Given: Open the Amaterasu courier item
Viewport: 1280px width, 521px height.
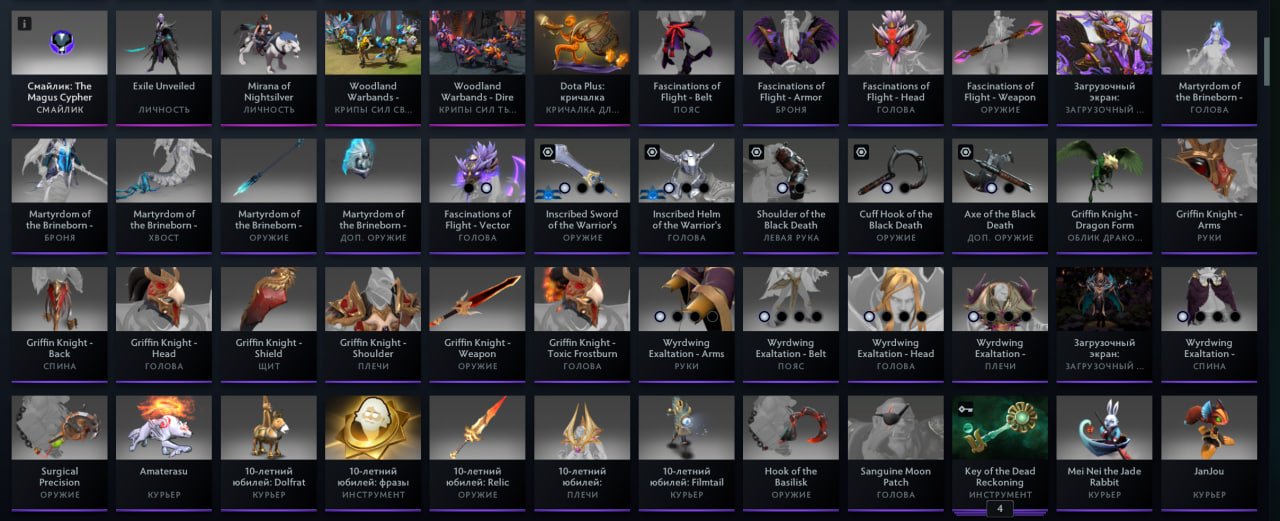Looking at the screenshot, I should (x=163, y=452).
